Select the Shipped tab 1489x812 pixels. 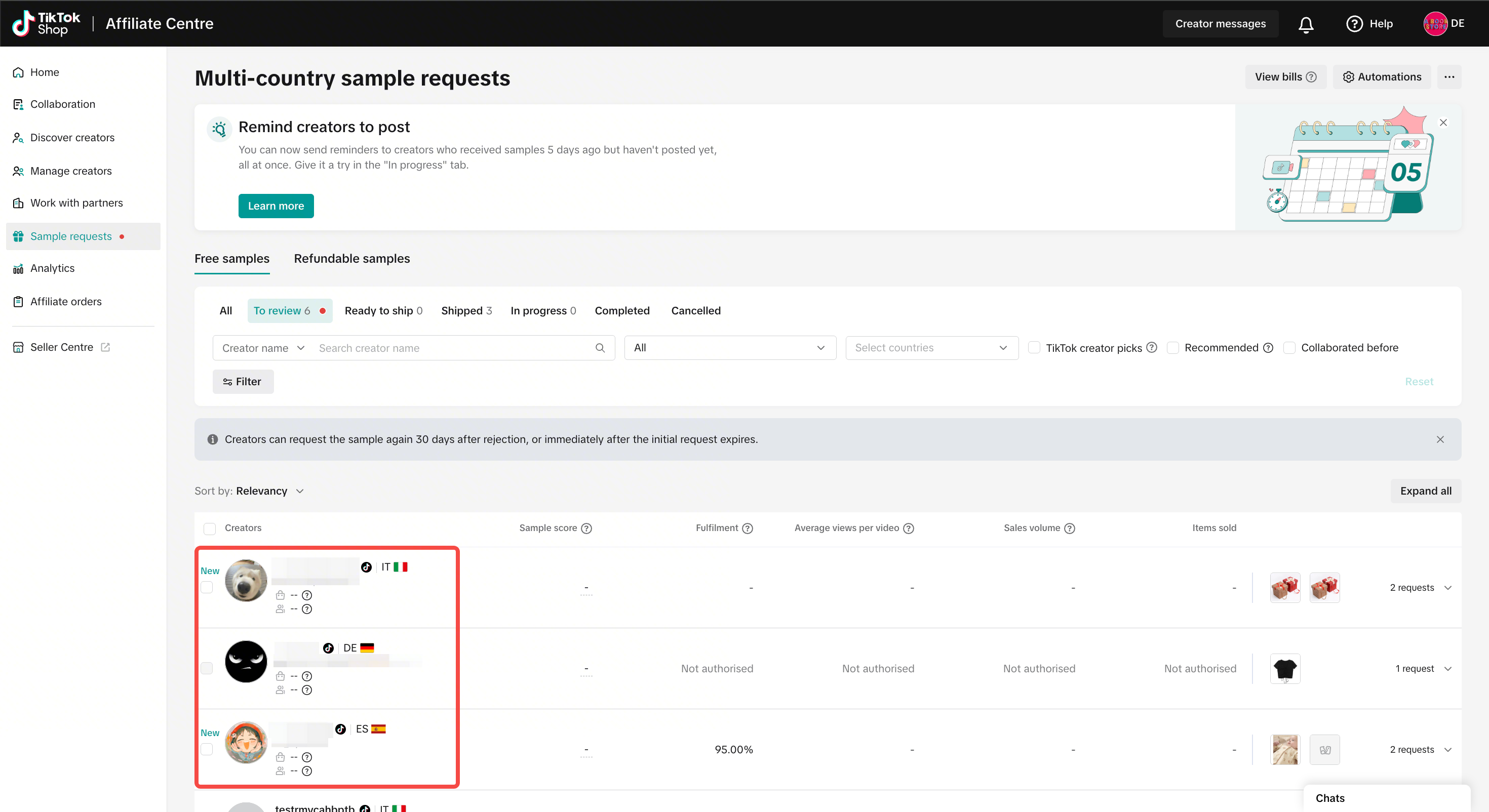tap(466, 310)
